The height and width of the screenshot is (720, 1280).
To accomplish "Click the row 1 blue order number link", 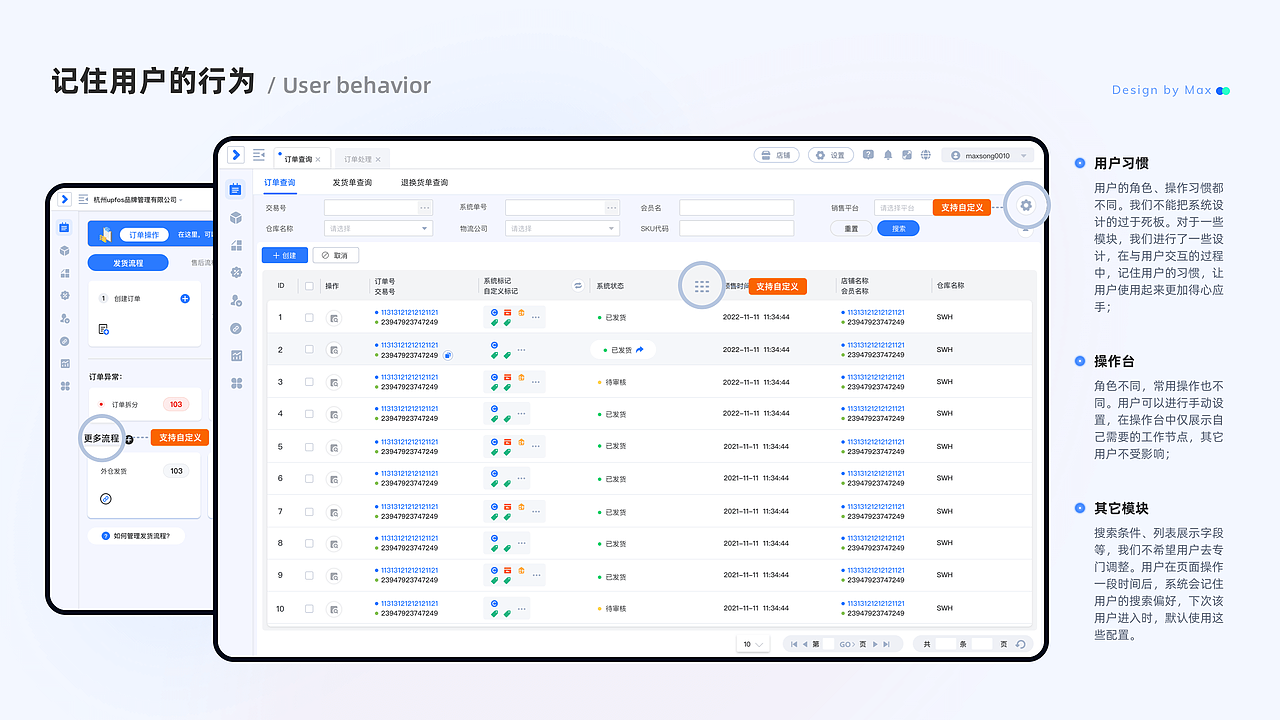I will point(409,312).
